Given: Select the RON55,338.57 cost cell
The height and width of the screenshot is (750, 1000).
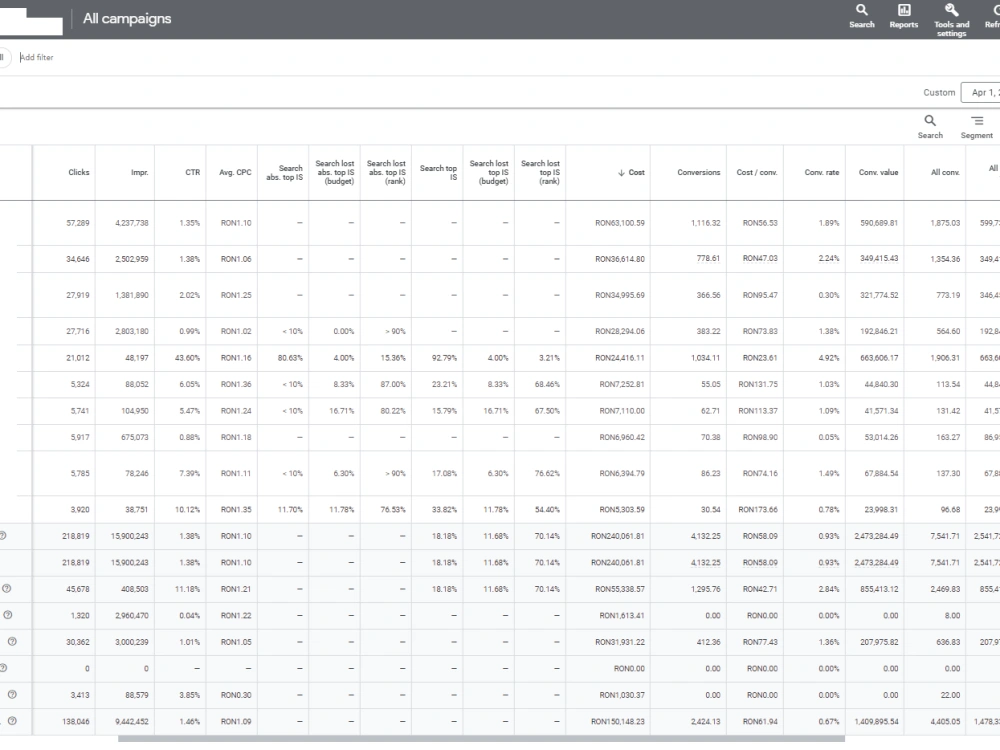Looking at the screenshot, I should pyautogui.click(x=620, y=589).
